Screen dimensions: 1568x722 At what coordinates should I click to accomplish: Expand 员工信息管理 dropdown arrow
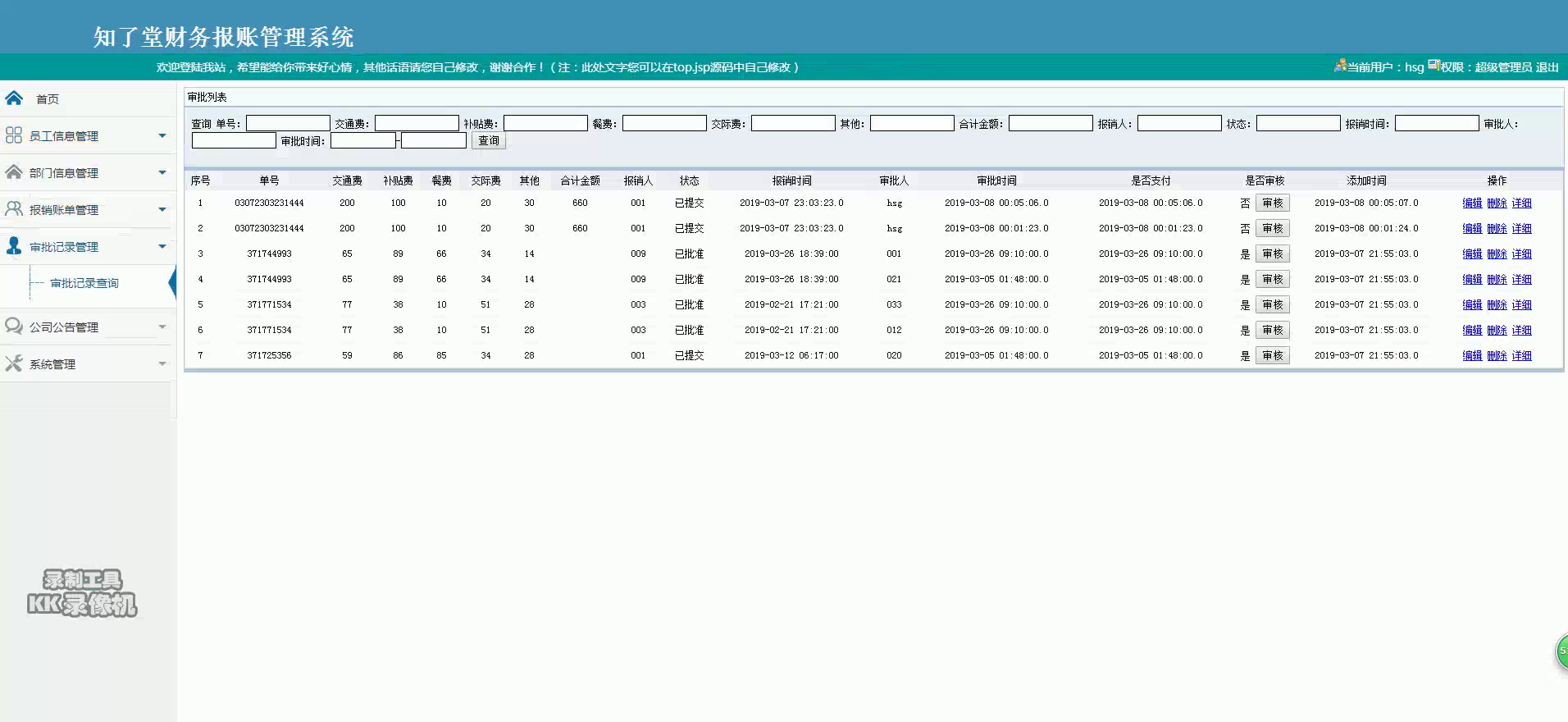[x=162, y=135]
